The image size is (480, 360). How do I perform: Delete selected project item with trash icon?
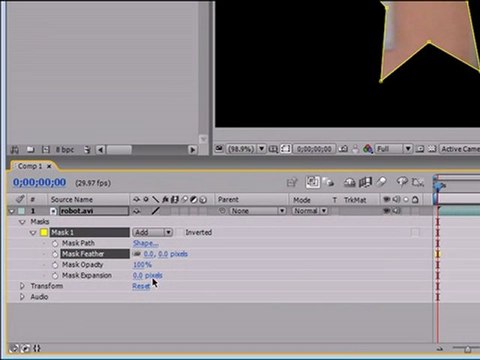coord(87,150)
